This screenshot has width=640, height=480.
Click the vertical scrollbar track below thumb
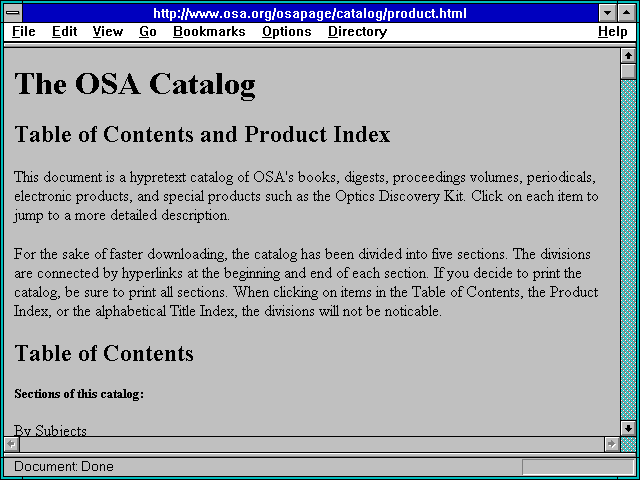point(628,250)
